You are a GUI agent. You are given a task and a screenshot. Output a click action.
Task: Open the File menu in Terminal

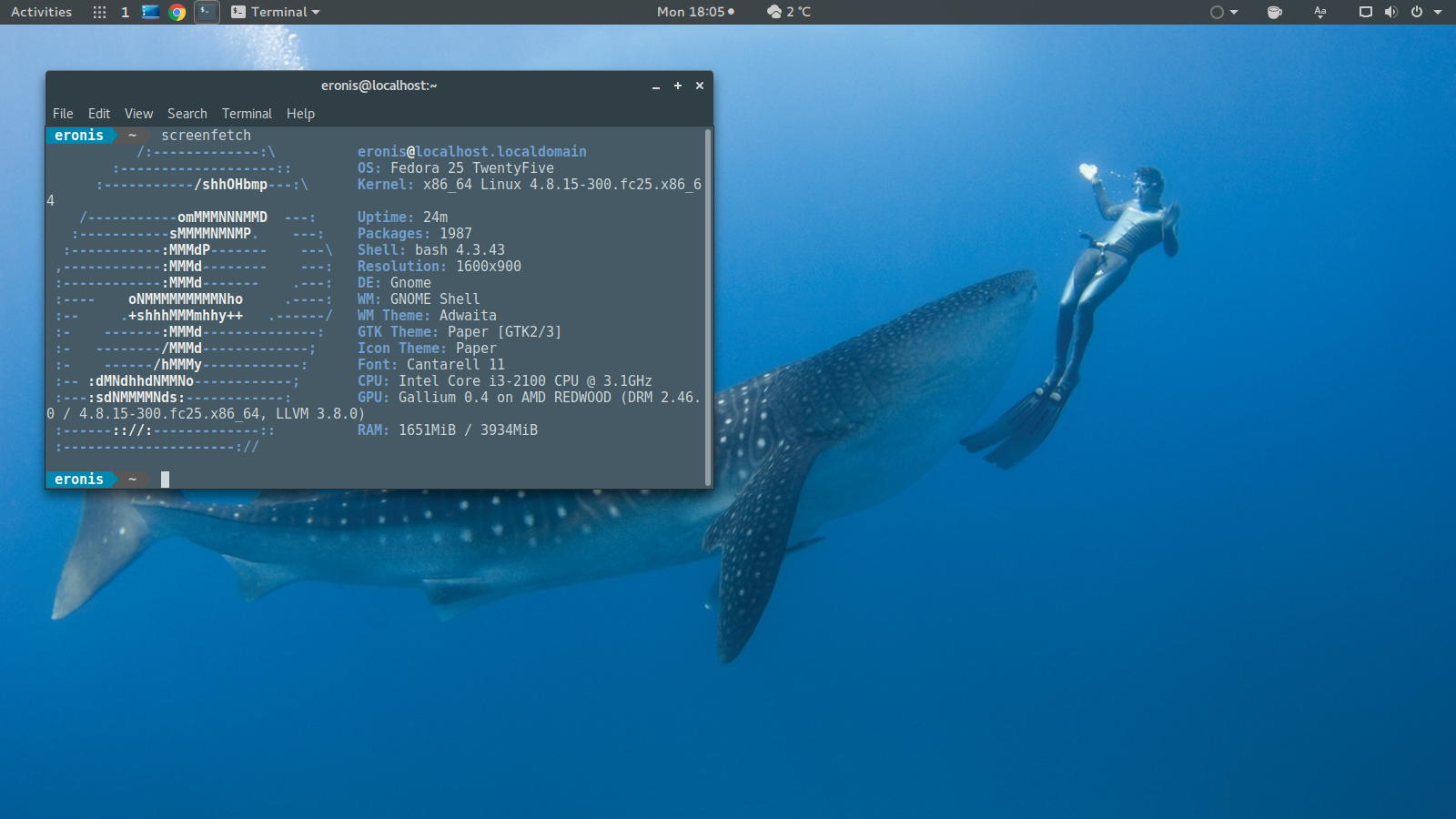click(63, 114)
